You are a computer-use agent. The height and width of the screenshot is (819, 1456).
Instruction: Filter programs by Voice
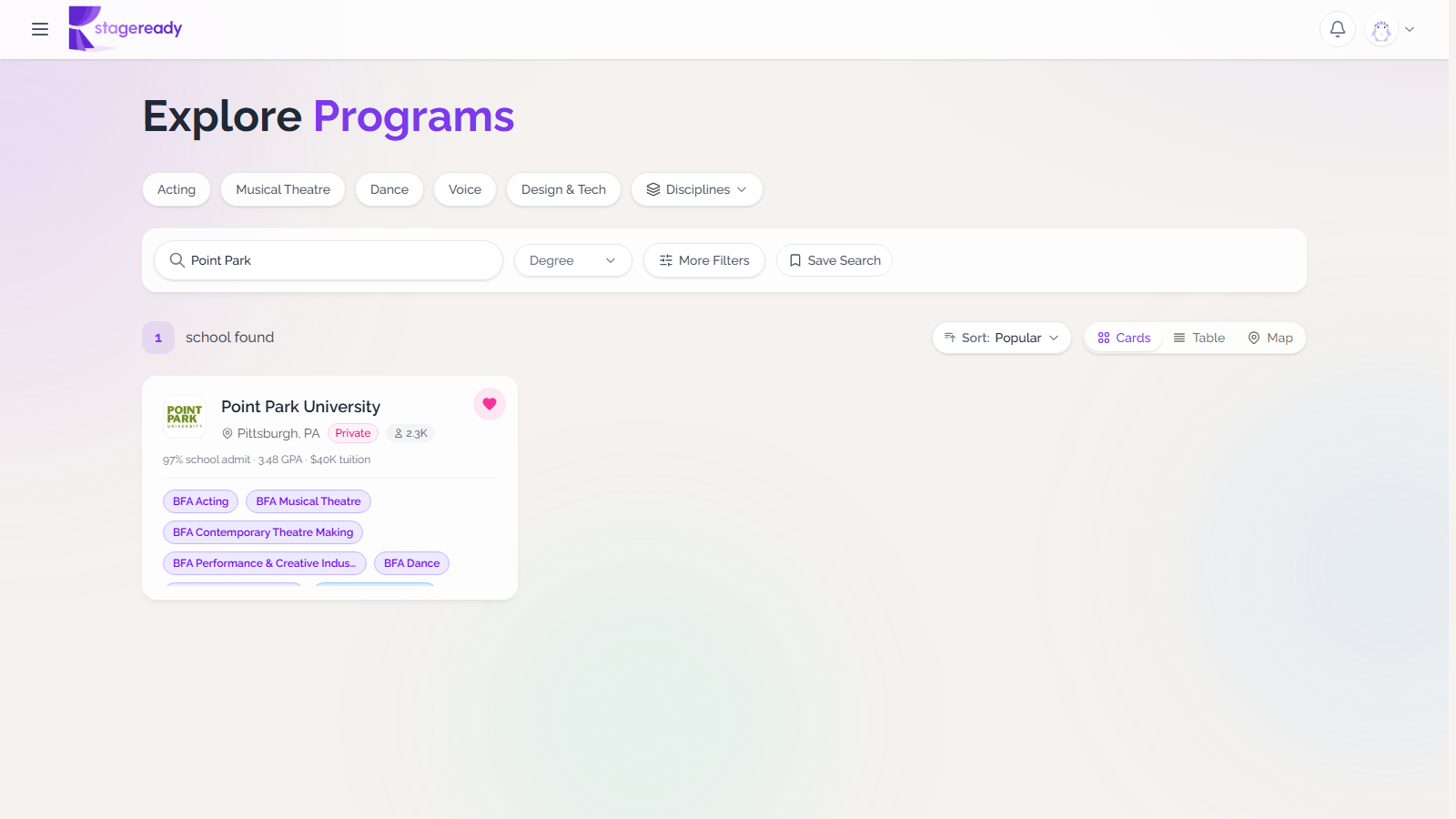[x=465, y=189]
